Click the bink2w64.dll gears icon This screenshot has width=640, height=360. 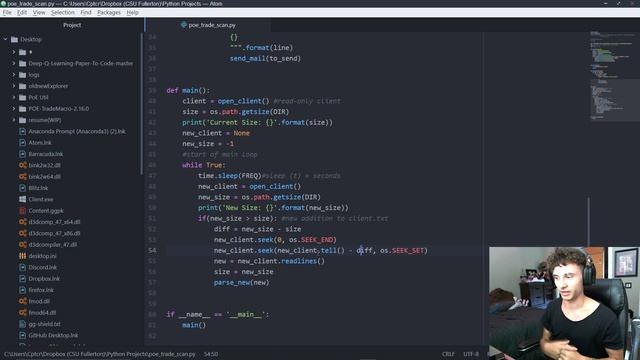22,177
